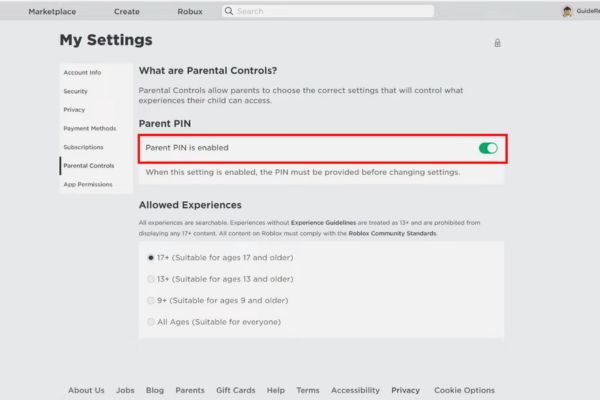Click the lock icon beside My Settings
This screenshot has width=600, height=400.
pos(497,43)
